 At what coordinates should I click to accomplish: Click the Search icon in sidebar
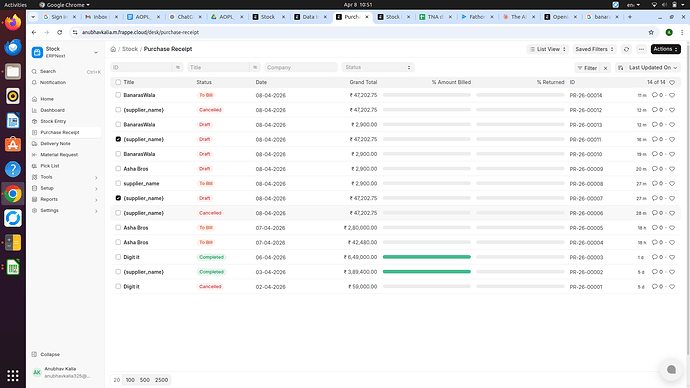[34, 71]
